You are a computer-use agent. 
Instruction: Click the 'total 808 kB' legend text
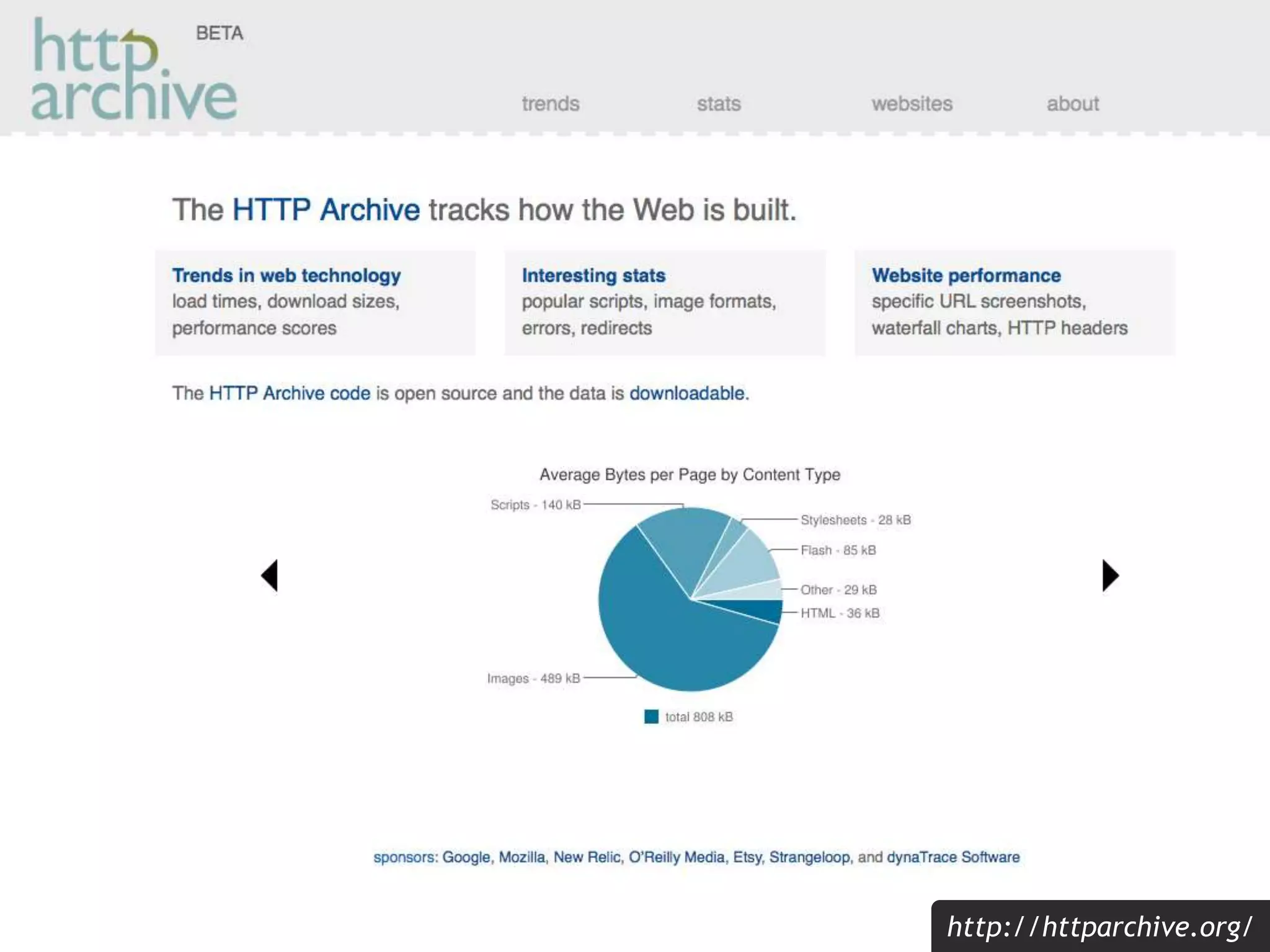[699, 717]
